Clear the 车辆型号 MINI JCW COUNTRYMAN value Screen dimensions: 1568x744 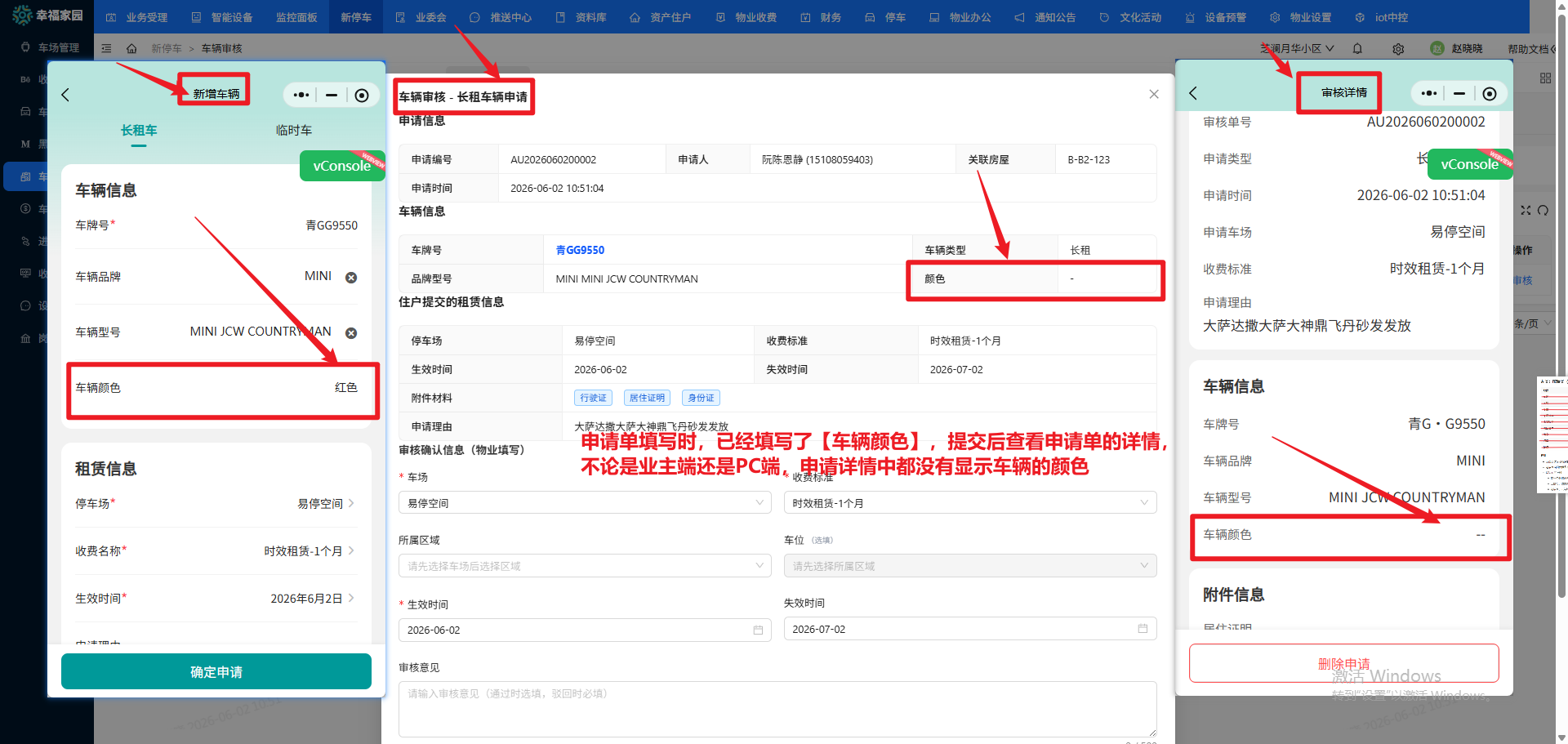pyautogui.click(x=351, y=333)
